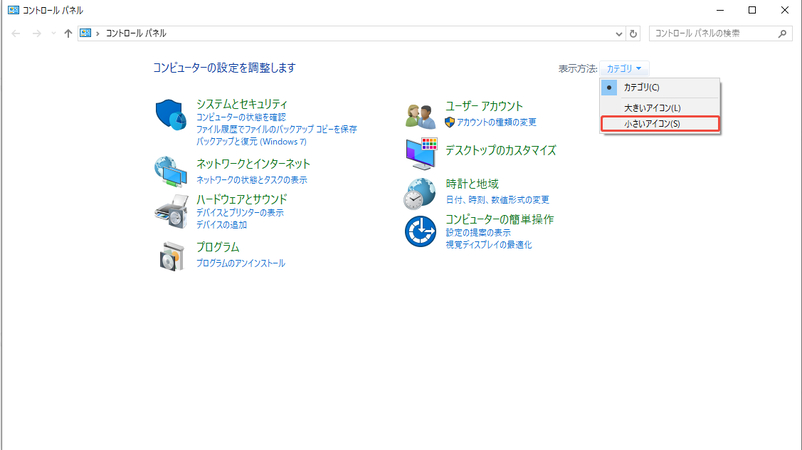Open 時計と地域 category
Viewport: 802px width, 450px height.
pos(472,184)
